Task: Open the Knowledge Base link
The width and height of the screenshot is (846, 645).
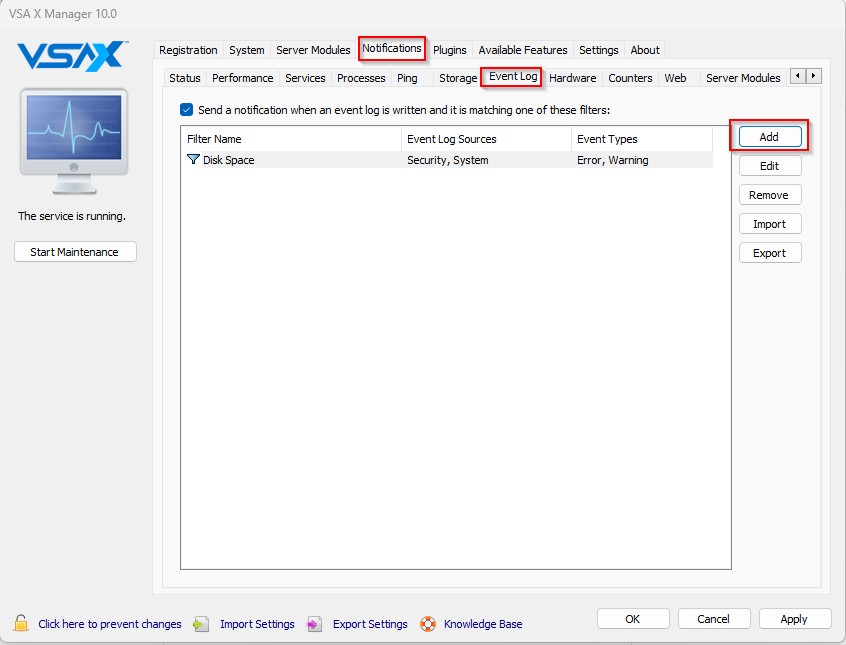Action: tap(483, 624)
